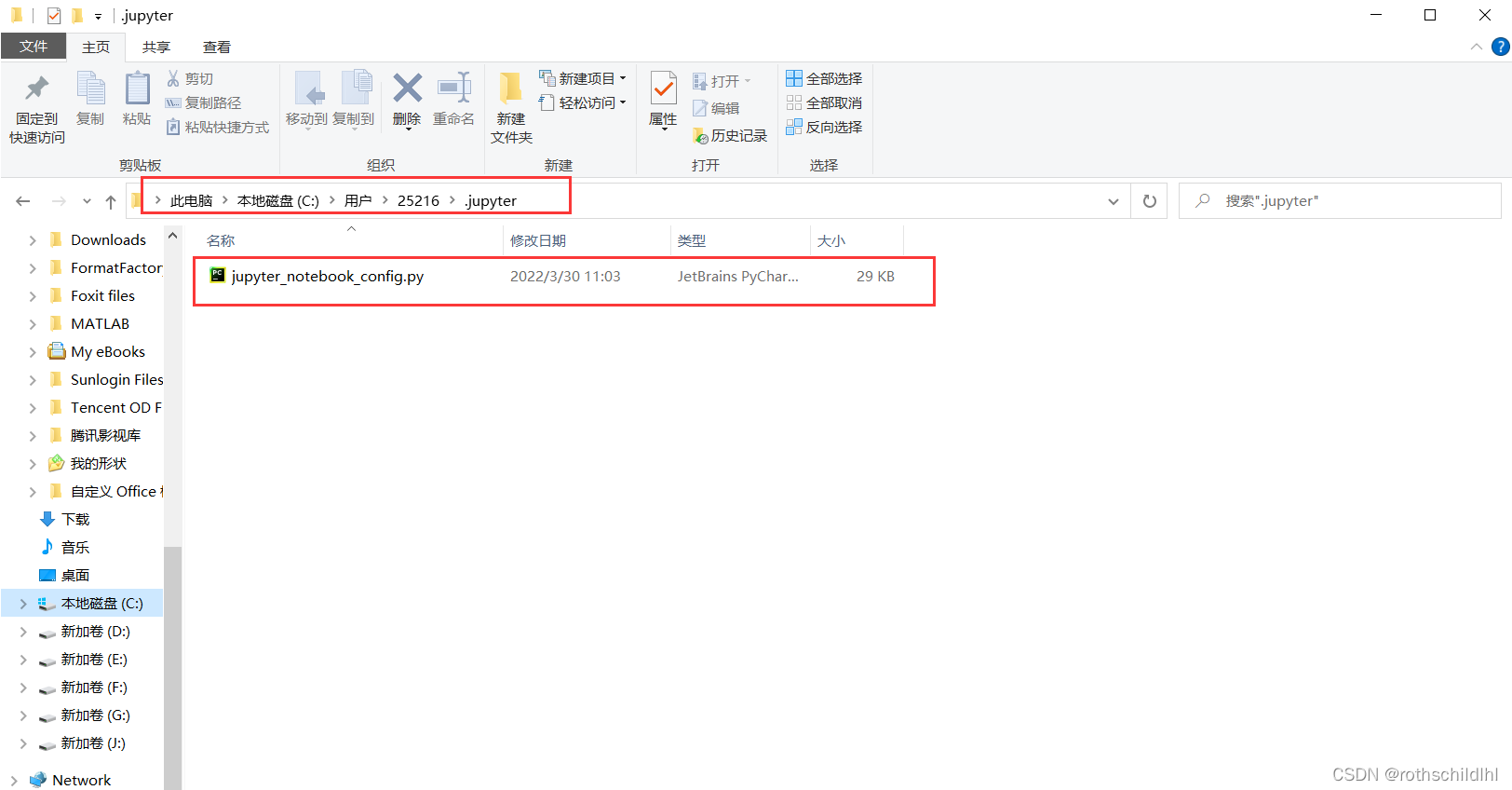1512x790 pixels.
Task: Click the Help question mark icon
Action: tap(1501, 47)
